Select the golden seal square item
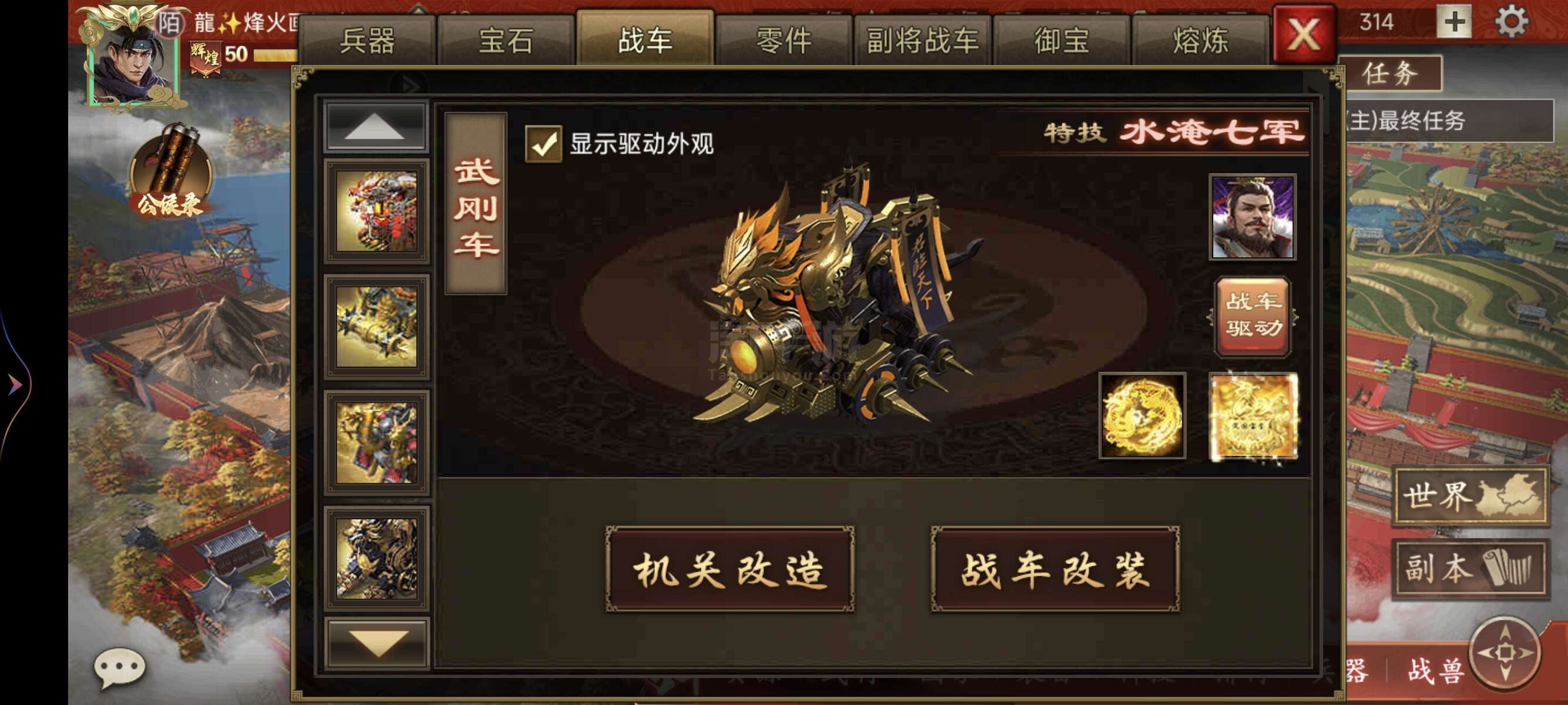This screenshot has height=705, width=1568. (x=1253, y=416)
